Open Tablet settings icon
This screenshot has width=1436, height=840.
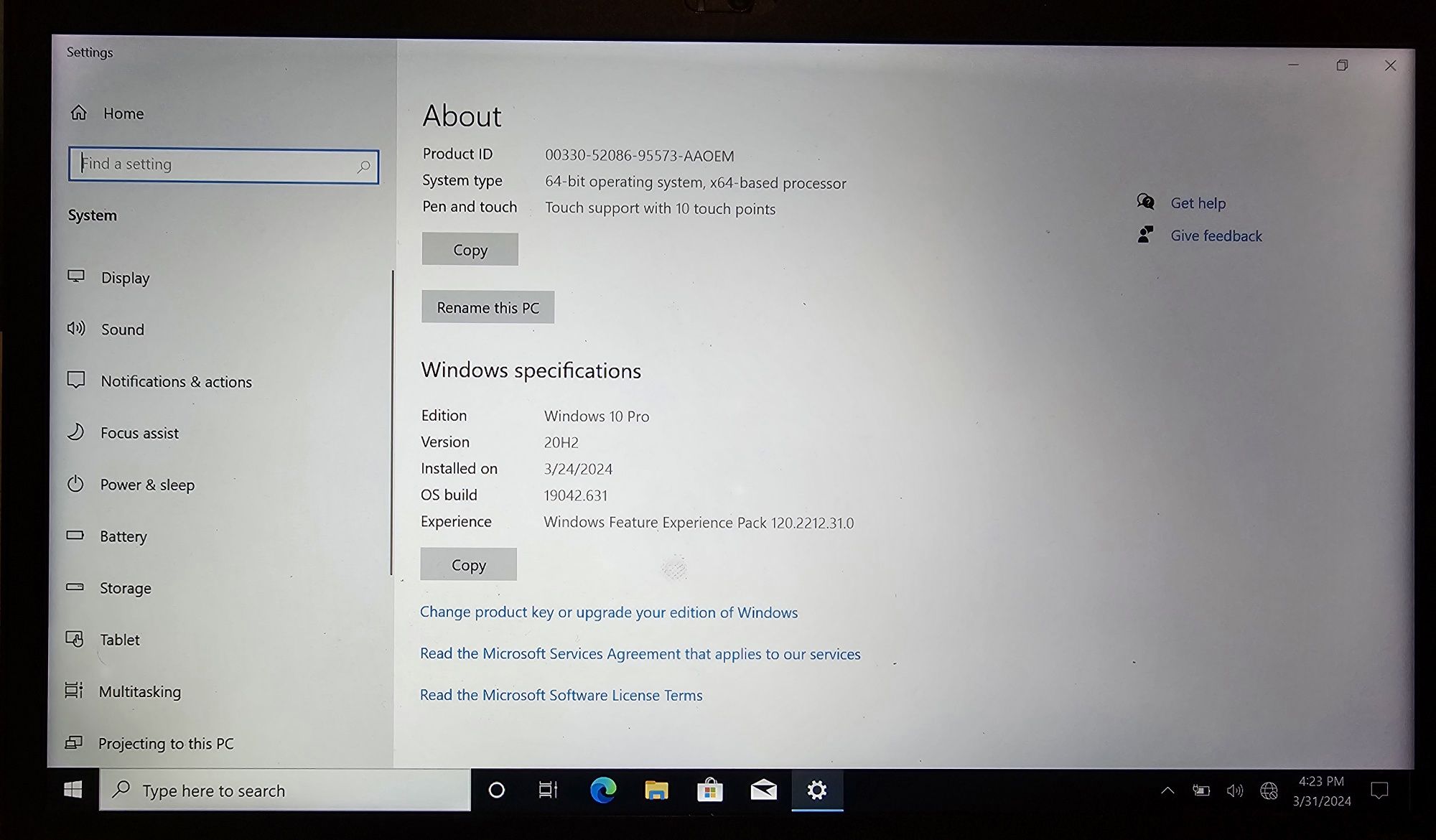77,639
